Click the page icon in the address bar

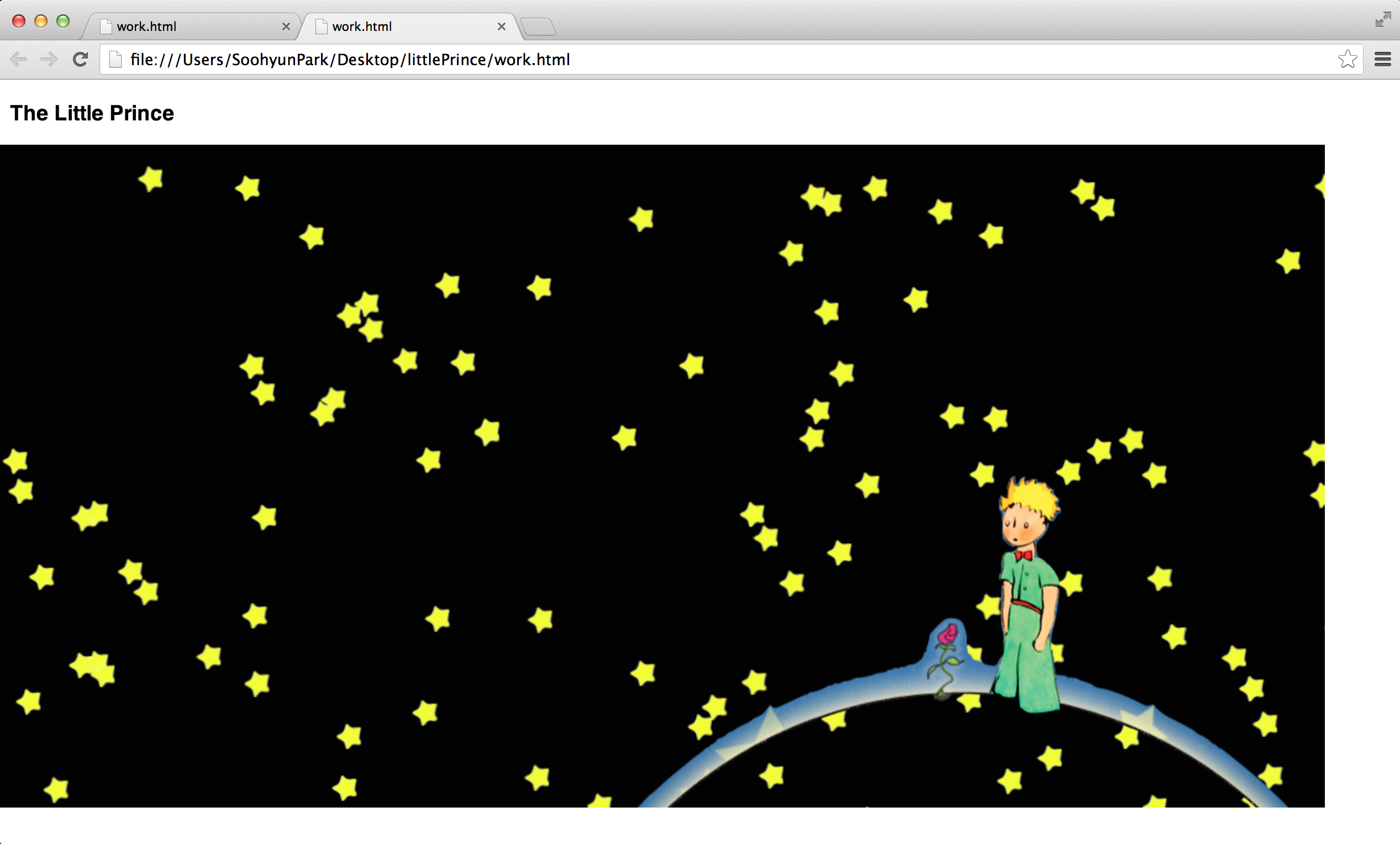click(115, 59)
